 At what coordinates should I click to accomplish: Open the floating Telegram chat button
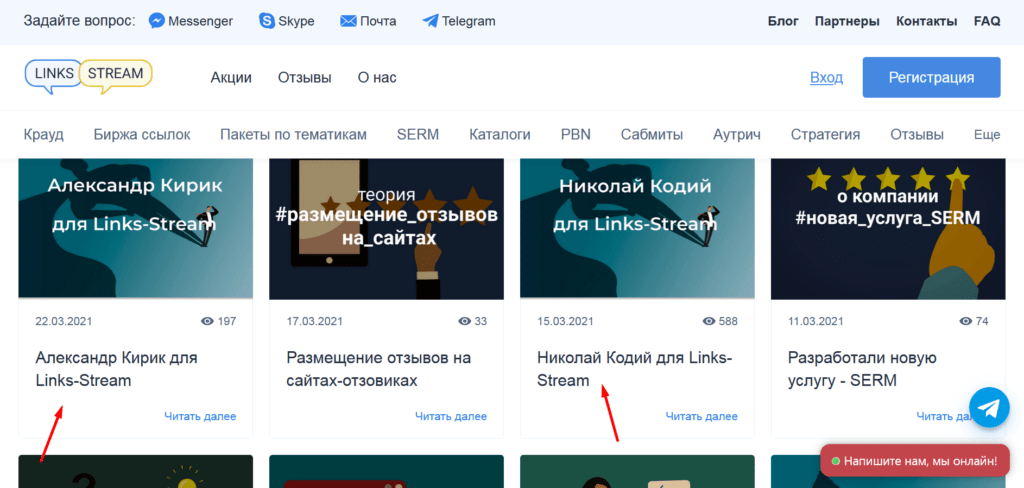coord(989,407)
